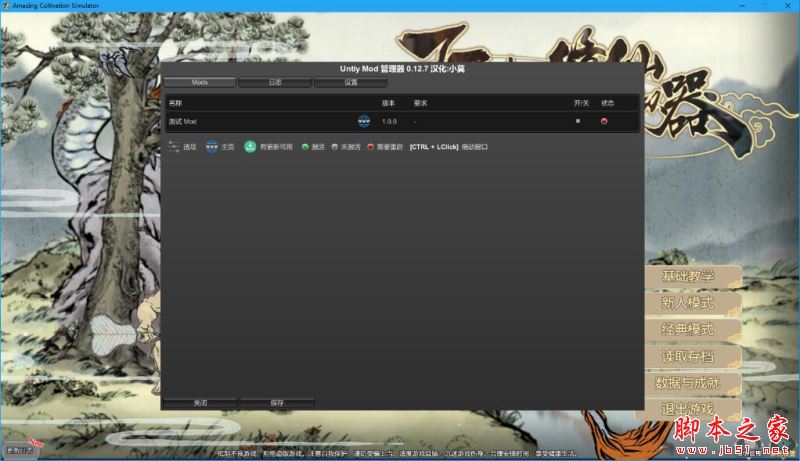The width and height of the screenshot is (800, 461).
Task: Click the 关闭 close button in mod manager
Action: (x=201, y=403)
